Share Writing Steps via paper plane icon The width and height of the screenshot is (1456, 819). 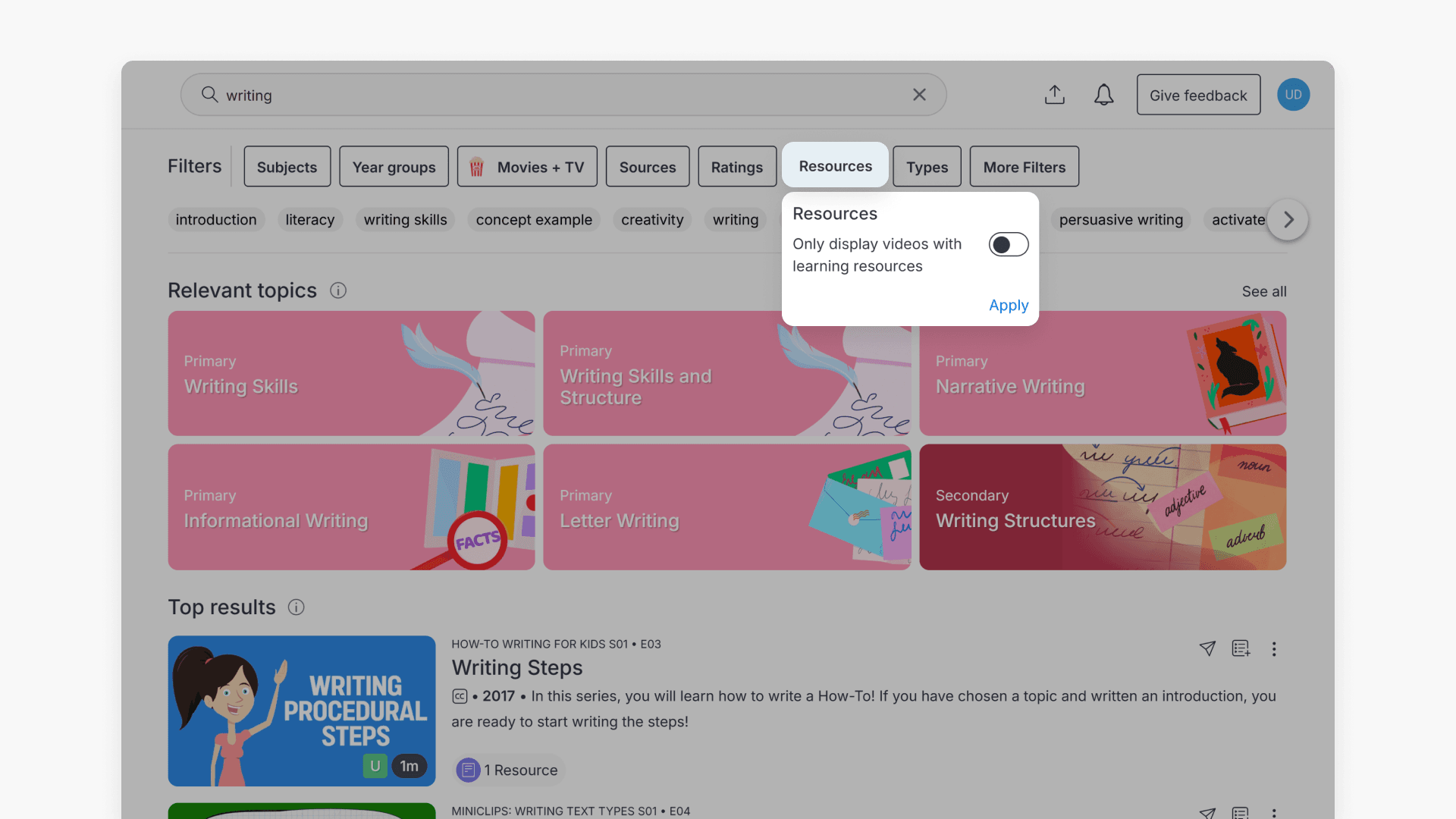(x=1207, y=648)
